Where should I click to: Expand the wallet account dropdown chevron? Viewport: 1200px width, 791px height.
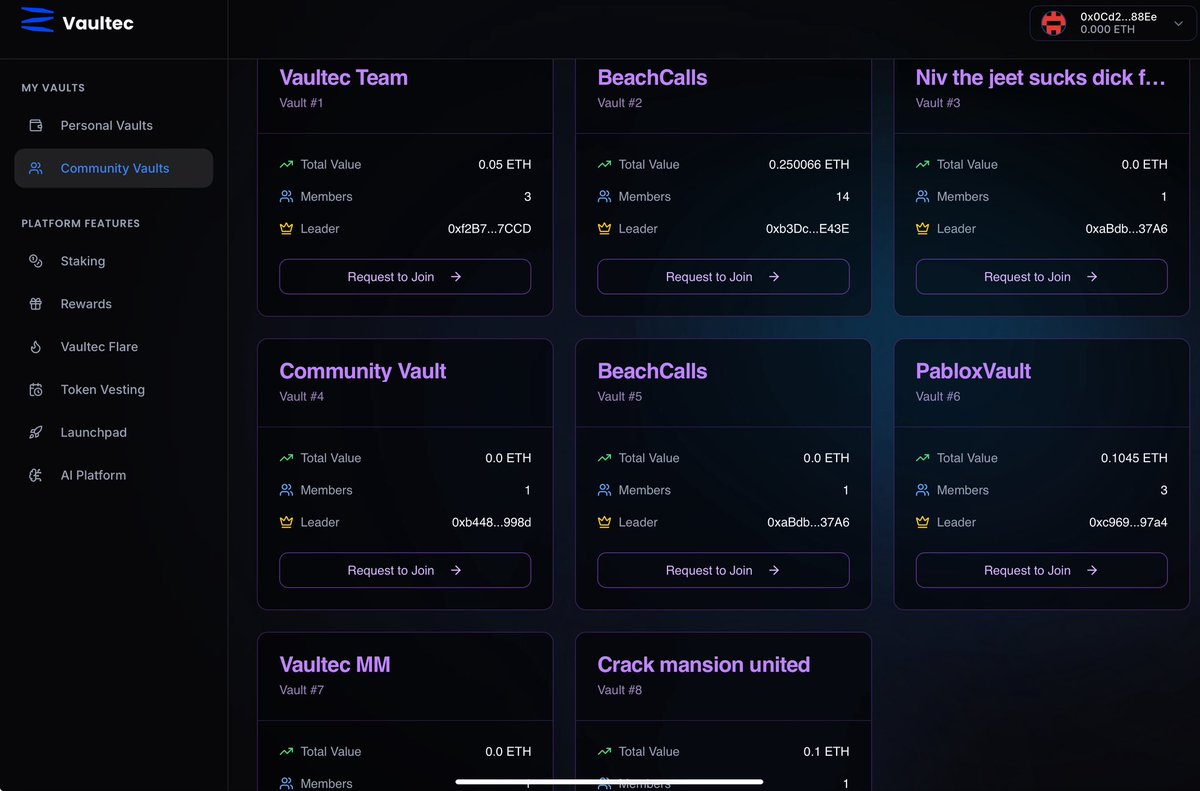tap(1179, 22)
